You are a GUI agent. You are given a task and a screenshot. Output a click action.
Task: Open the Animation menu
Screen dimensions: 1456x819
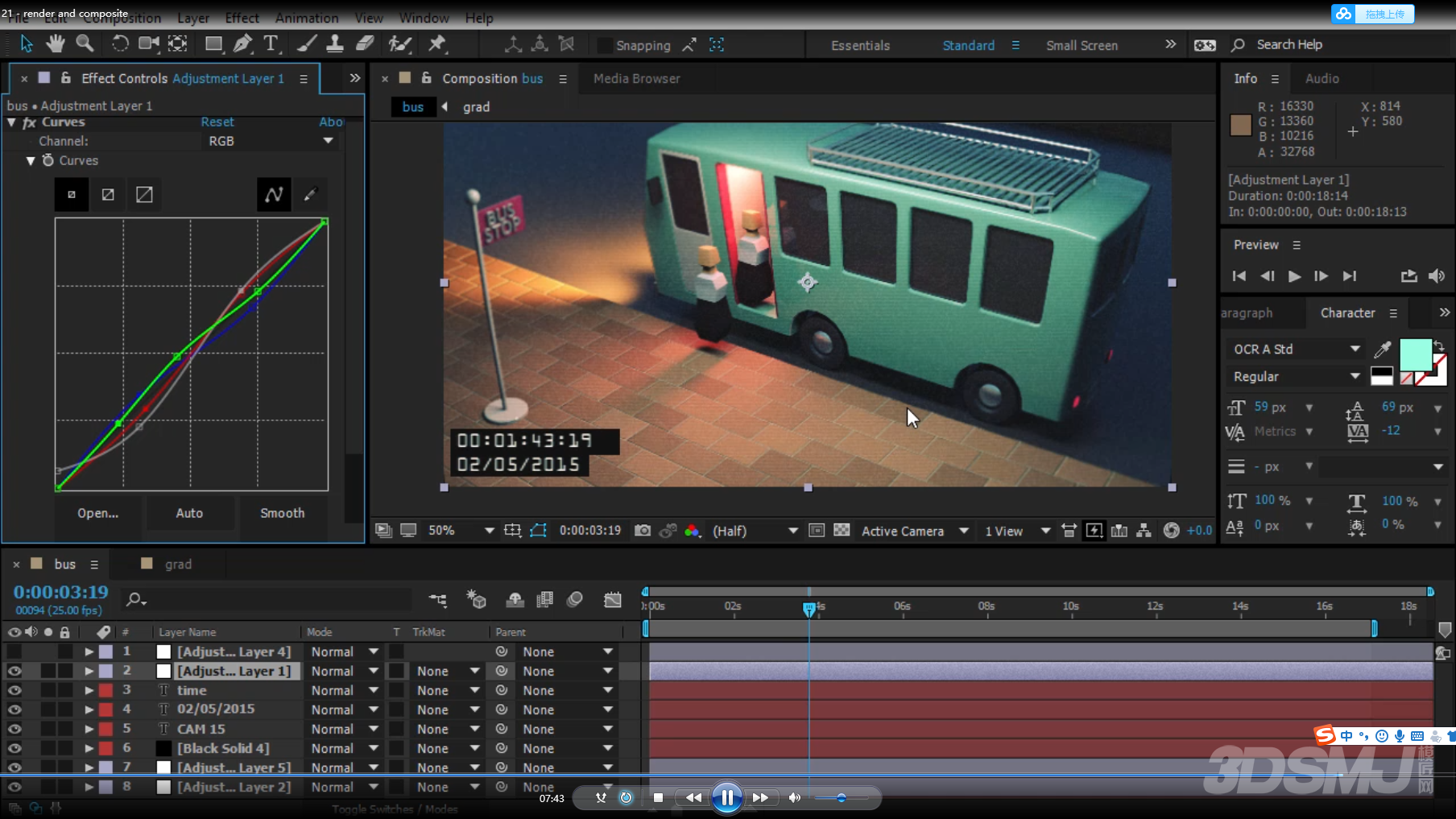[307, 18]
